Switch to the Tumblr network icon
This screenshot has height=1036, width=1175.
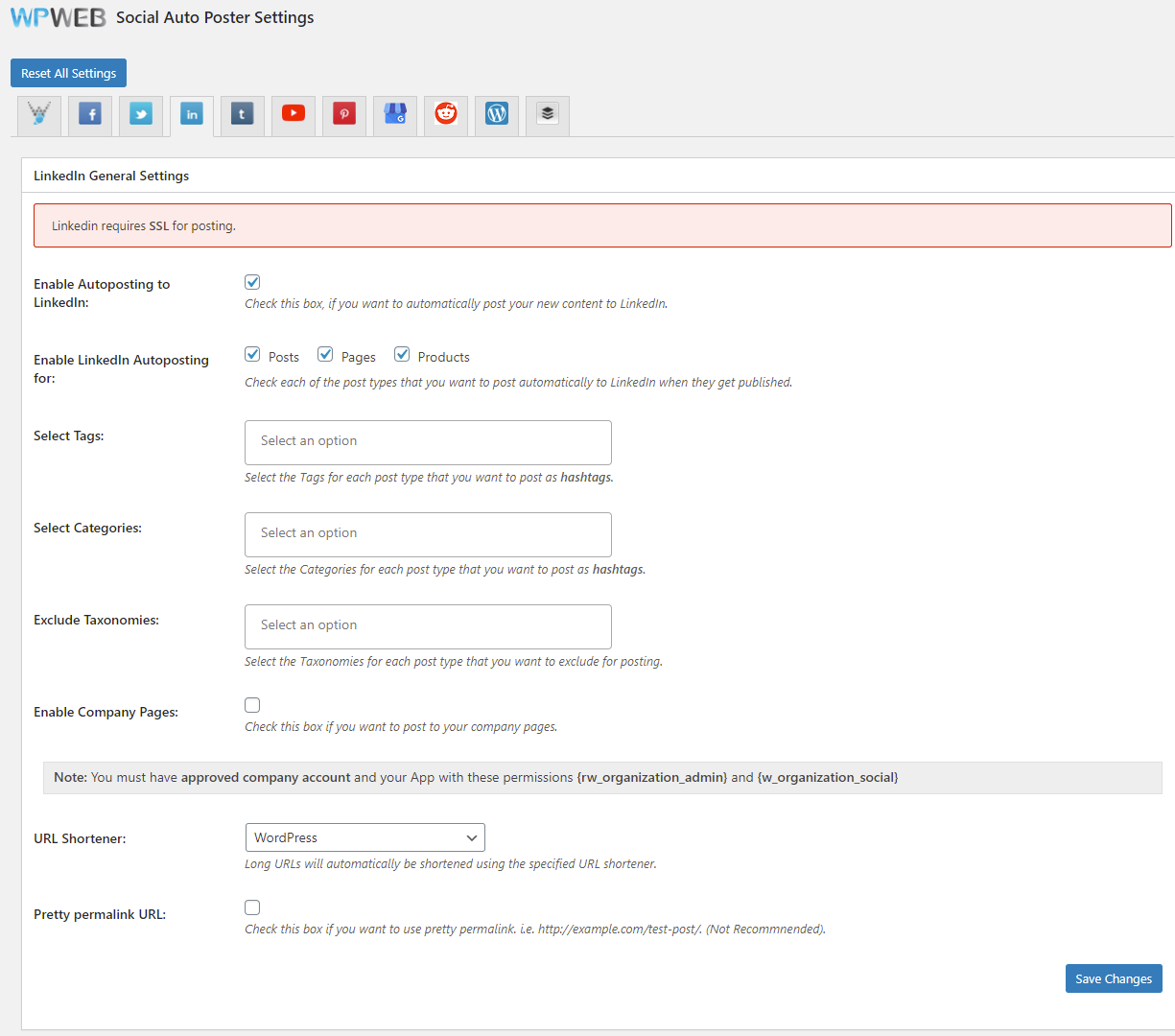pyautogui.click(x=242, y=114)
